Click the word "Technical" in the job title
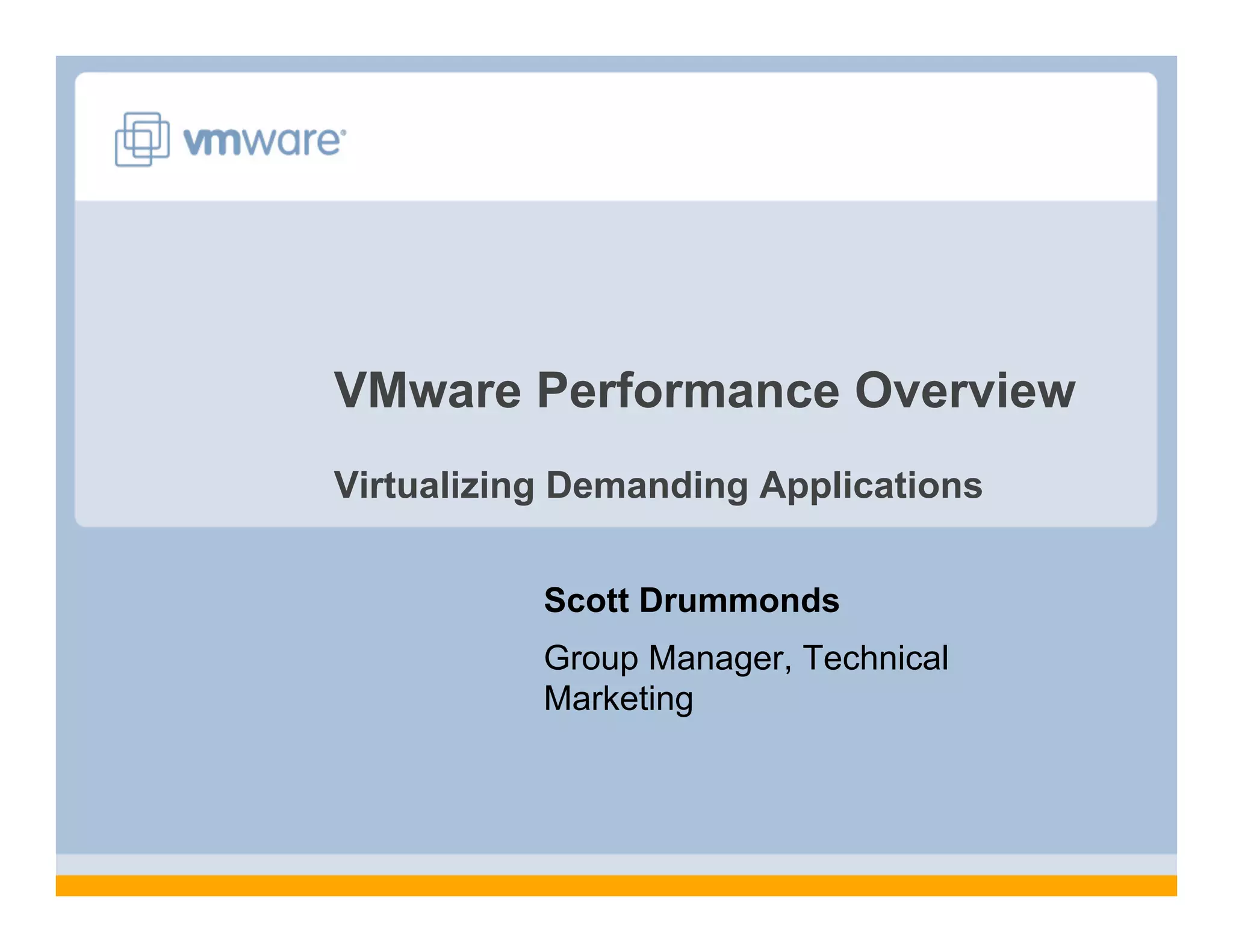1233x952 pixels. (x=875, y=658)
